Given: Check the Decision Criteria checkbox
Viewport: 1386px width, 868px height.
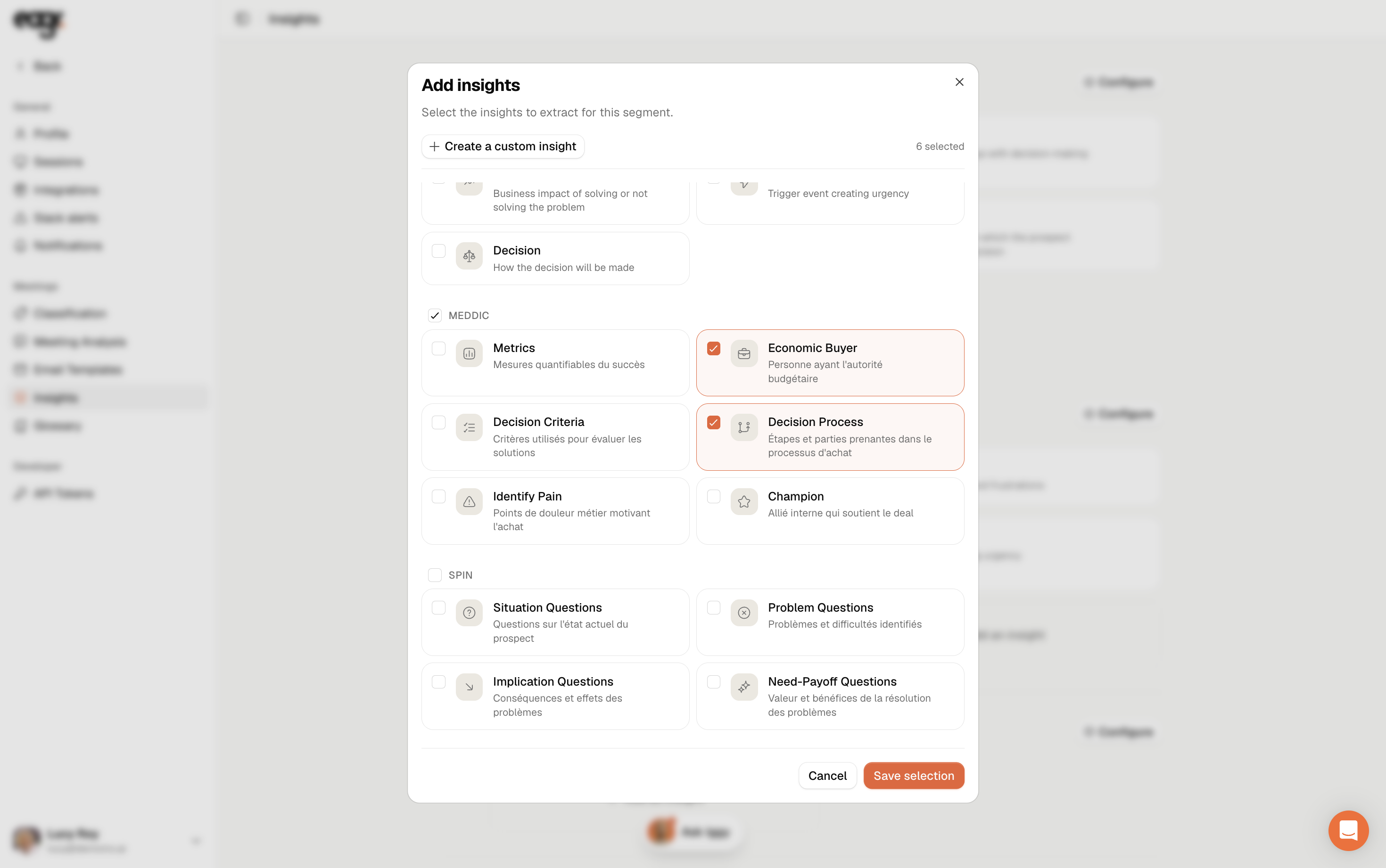Looking at the screenshot, I should 438,423.
